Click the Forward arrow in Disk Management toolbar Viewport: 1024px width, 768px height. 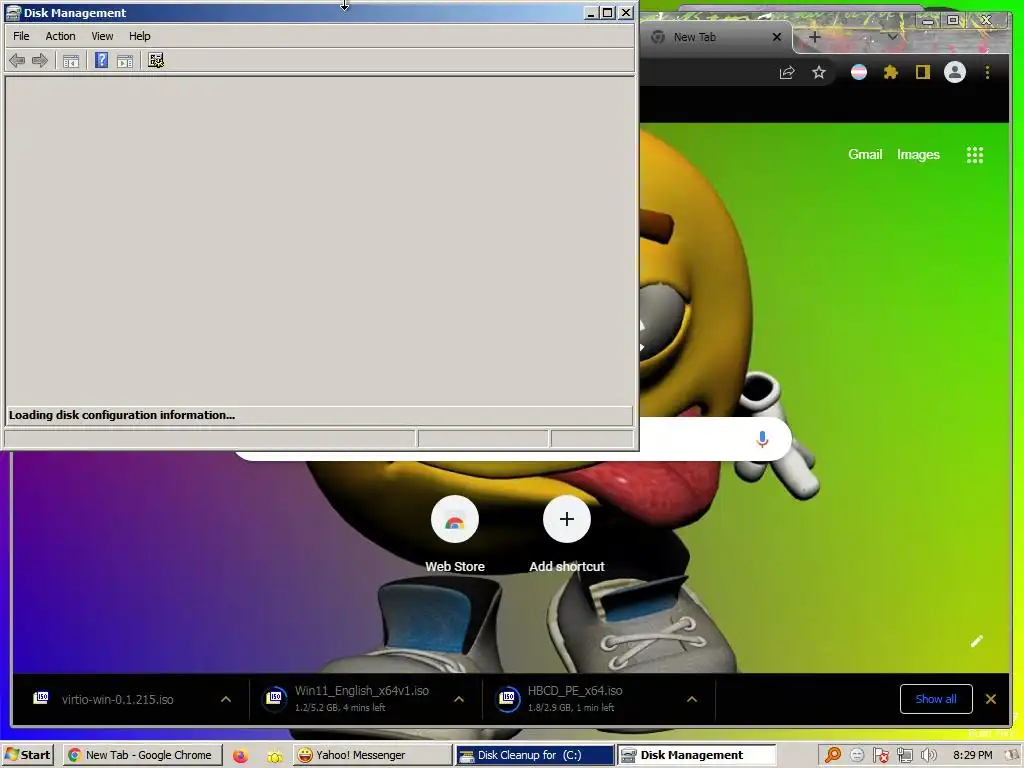(40, 61)
